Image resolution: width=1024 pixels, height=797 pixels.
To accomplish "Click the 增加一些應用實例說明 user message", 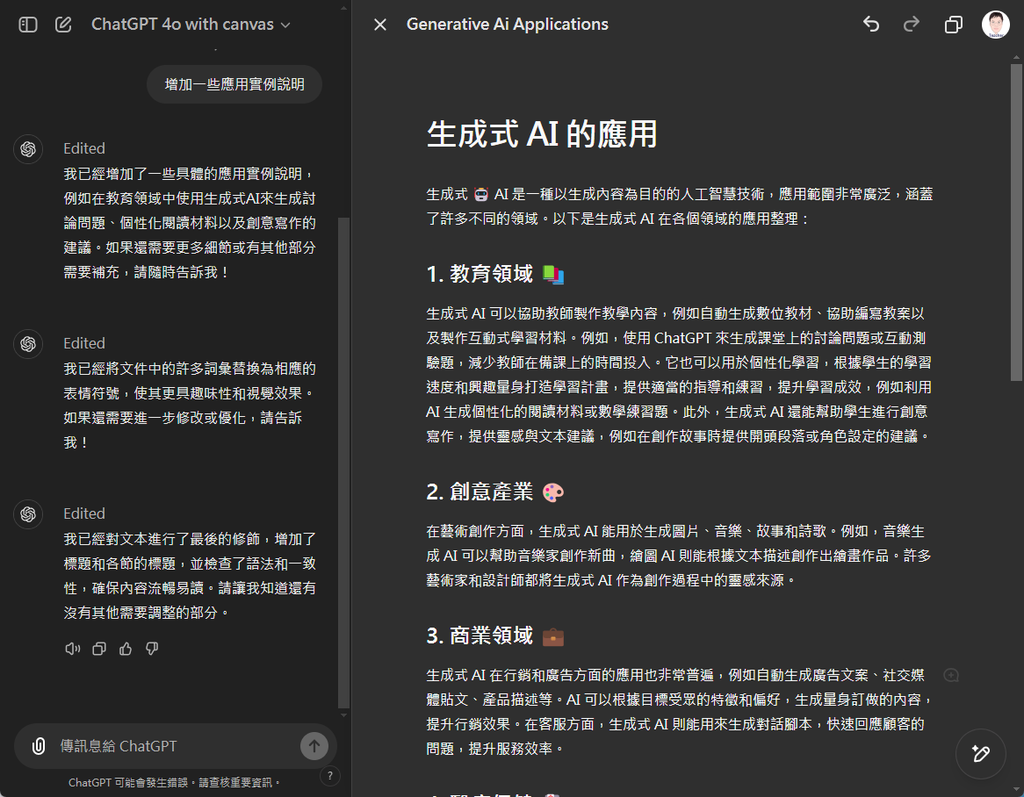I will click(x=234, y=84).
